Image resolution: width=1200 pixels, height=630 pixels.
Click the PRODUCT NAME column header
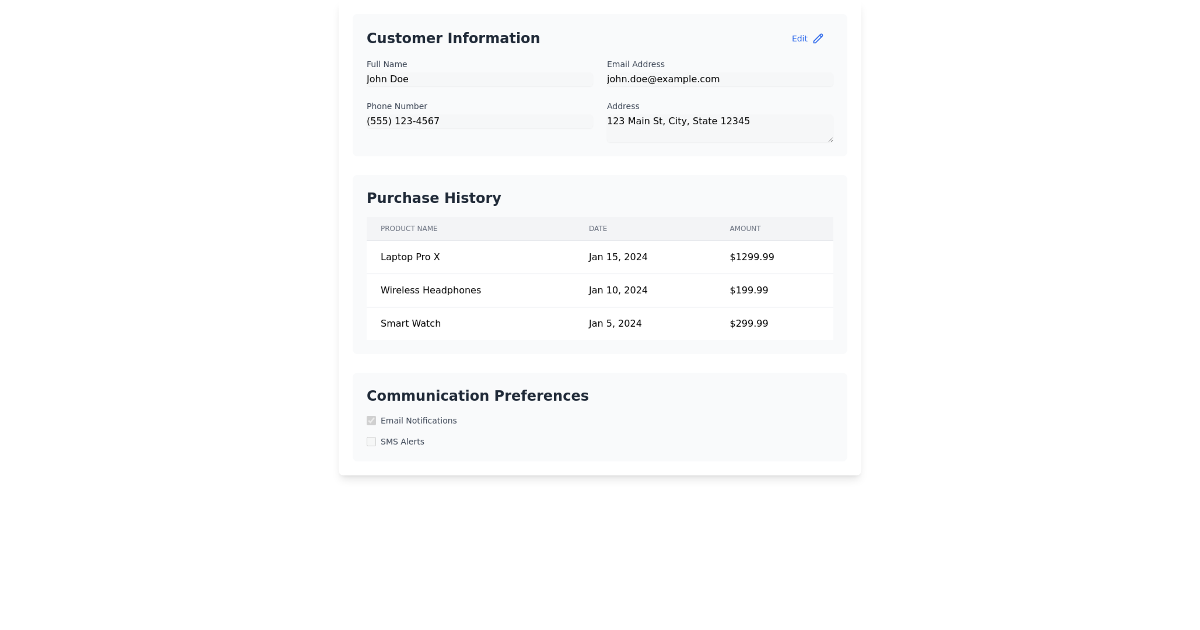click(408, 229)
